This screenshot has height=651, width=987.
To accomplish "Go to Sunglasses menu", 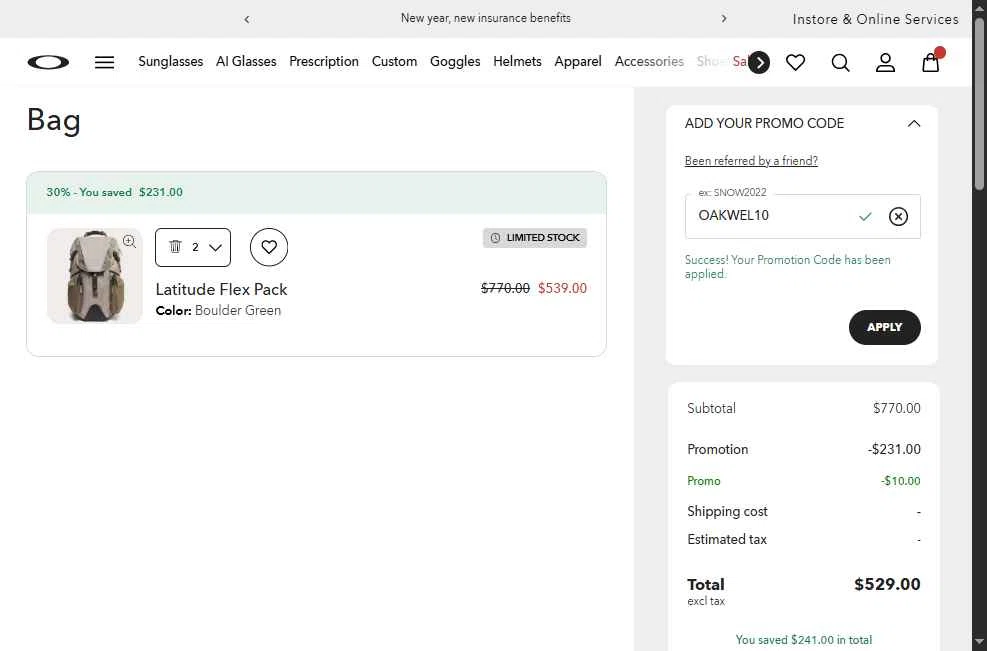I will coord(171,61).
